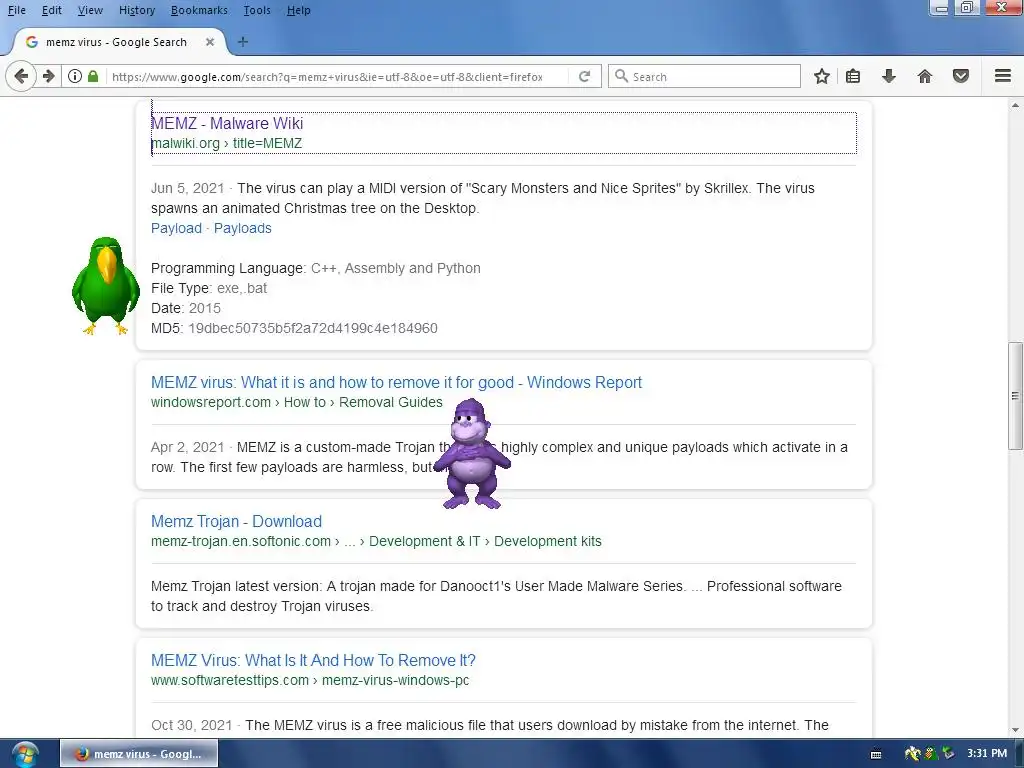Open MEMZ - Malware Wiki result
This screenshot has width=1024, height=768.
coord(227,123)
